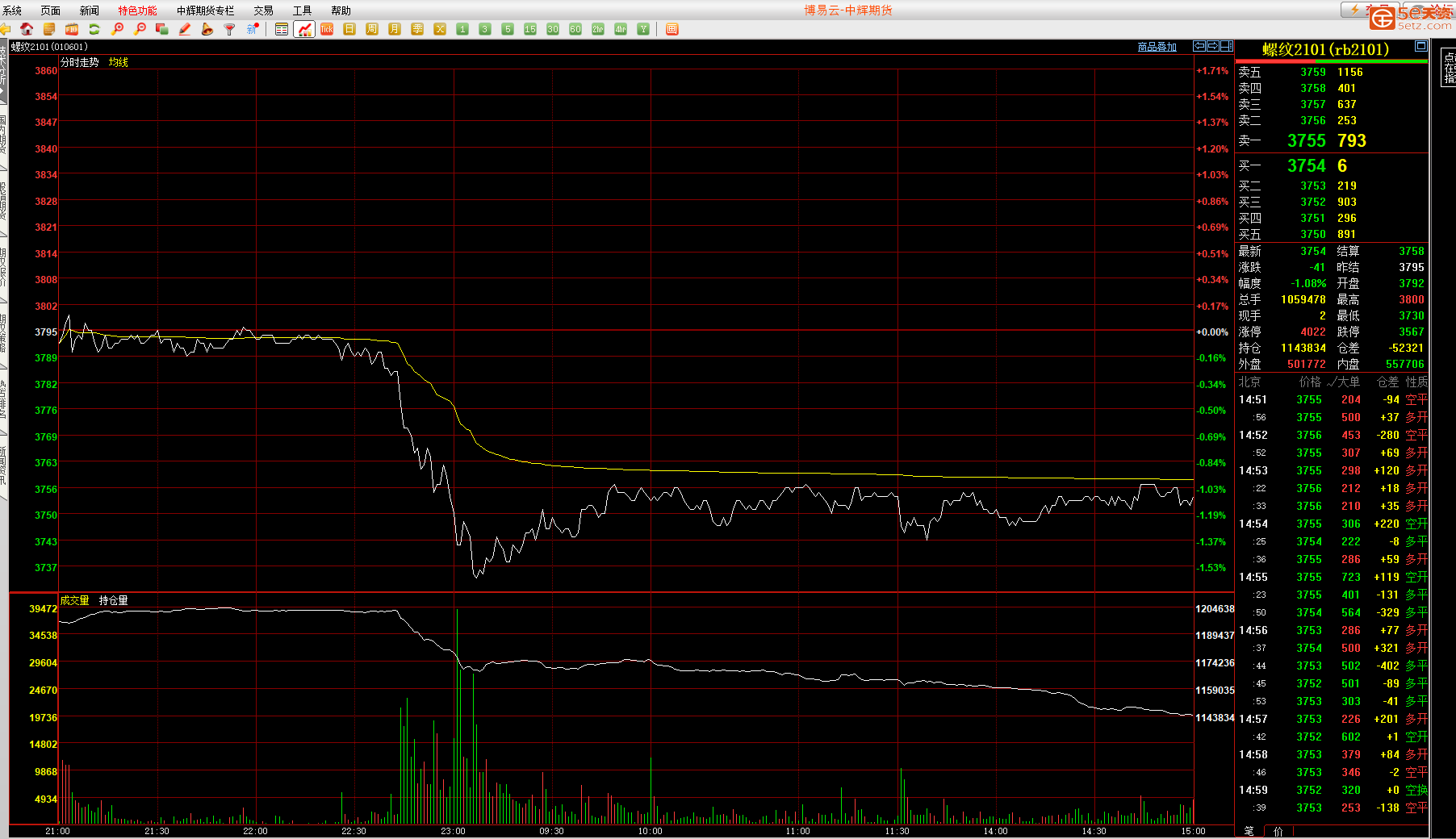The image size is (1456, 839).
Task: Select the 5-minute period button
Action: (x=508, y=29)
